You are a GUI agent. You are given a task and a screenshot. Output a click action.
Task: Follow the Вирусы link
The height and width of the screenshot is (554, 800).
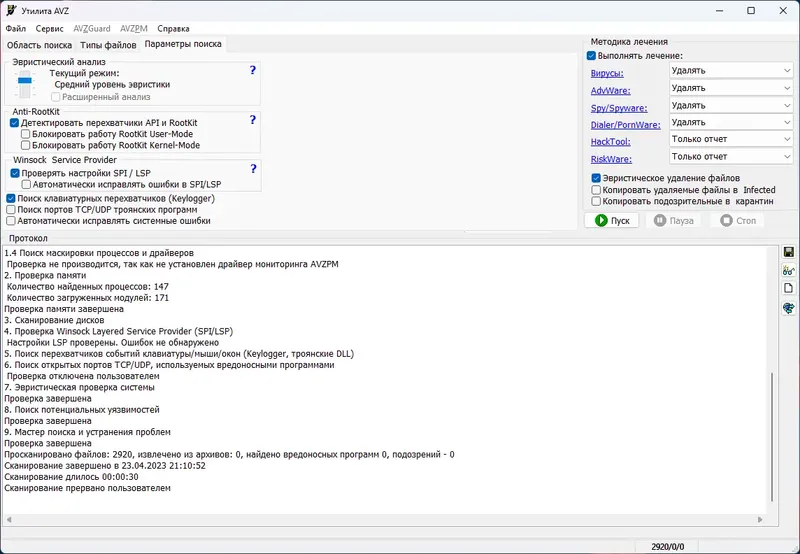(x=607, y=73)
